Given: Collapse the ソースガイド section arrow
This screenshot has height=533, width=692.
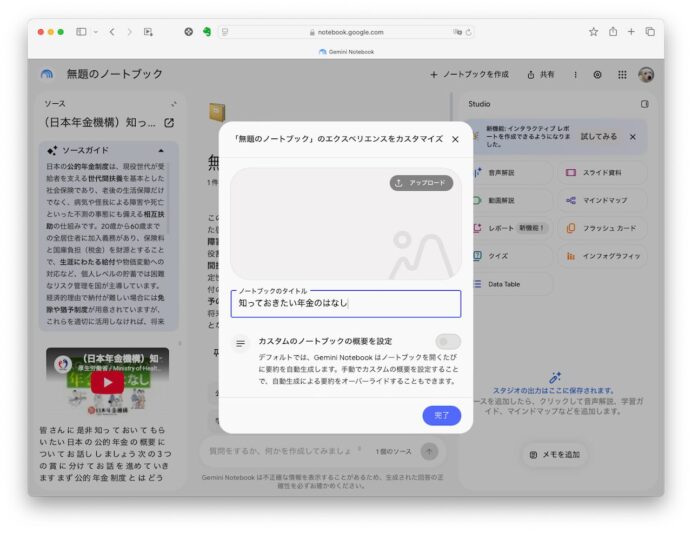Looking at the screenshot, I should (x=161, y=150).
